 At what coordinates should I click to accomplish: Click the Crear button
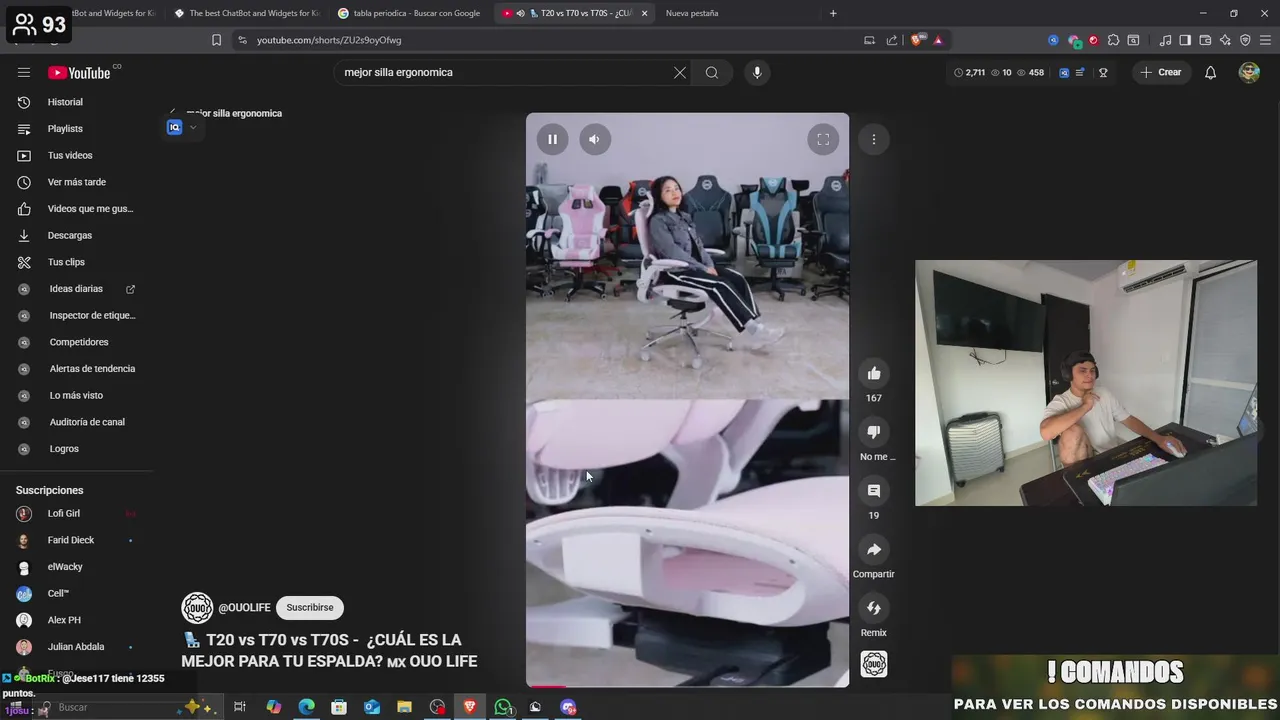coord(1162,72)
